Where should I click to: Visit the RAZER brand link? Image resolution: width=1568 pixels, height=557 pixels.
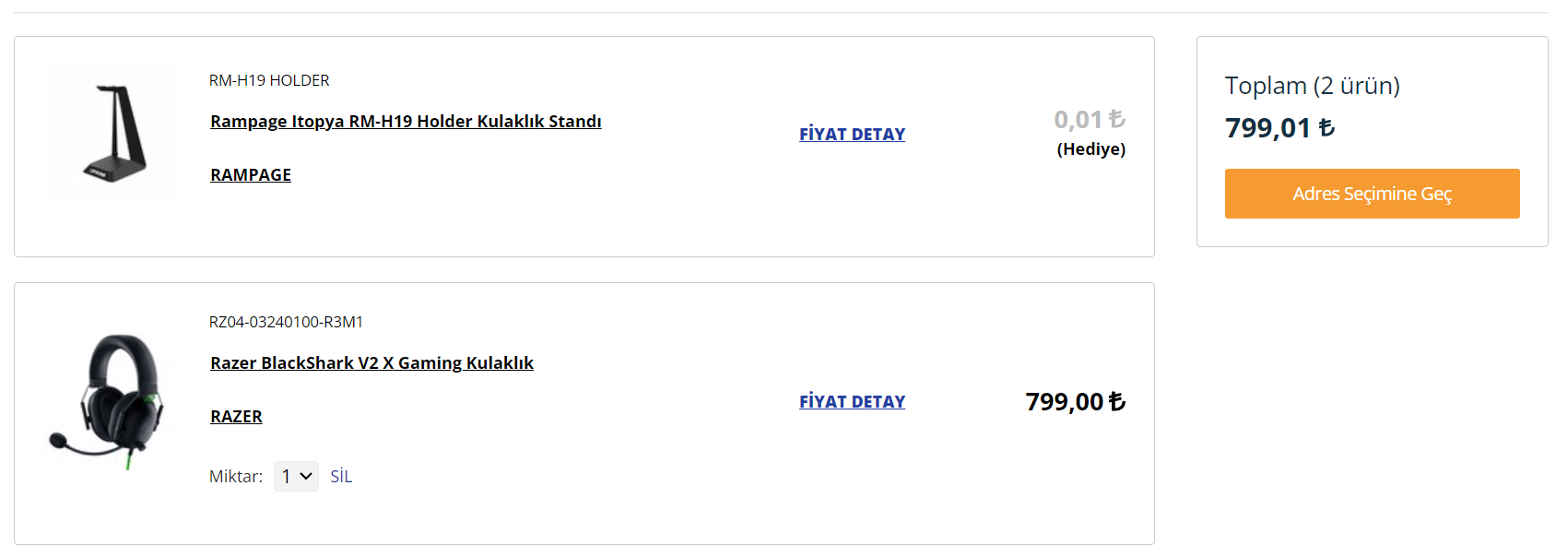coord(236,417)
